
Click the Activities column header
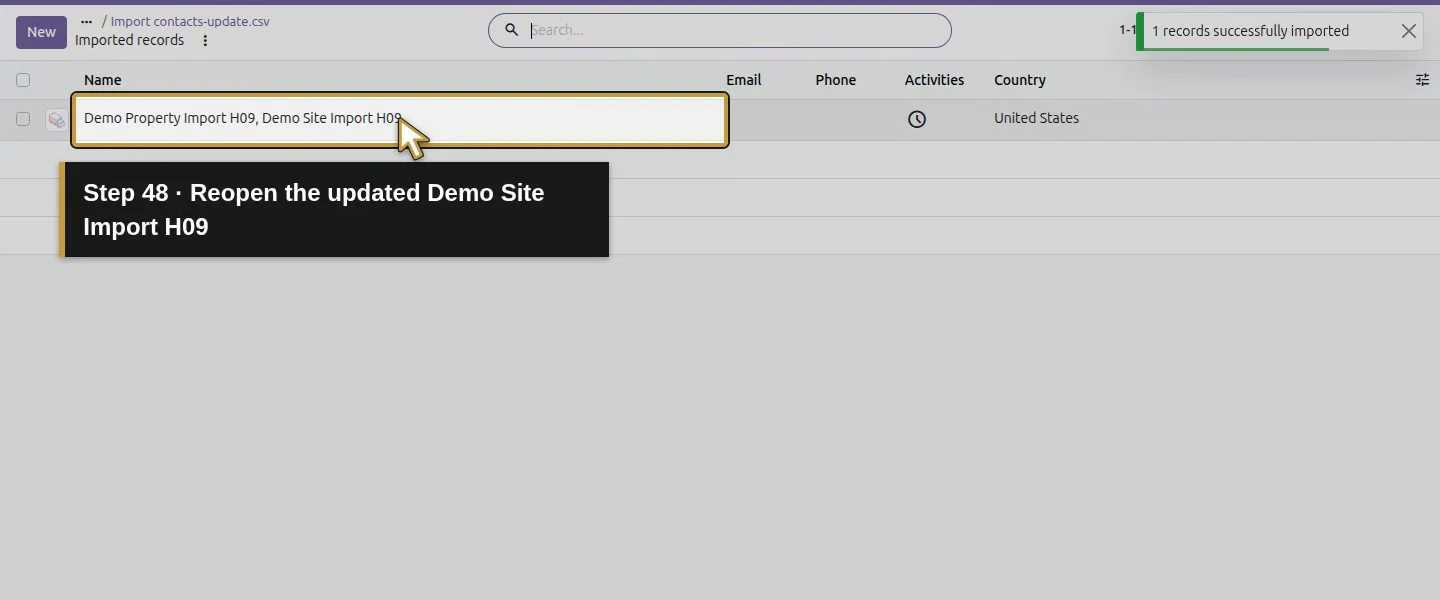[x=934, y=80]
